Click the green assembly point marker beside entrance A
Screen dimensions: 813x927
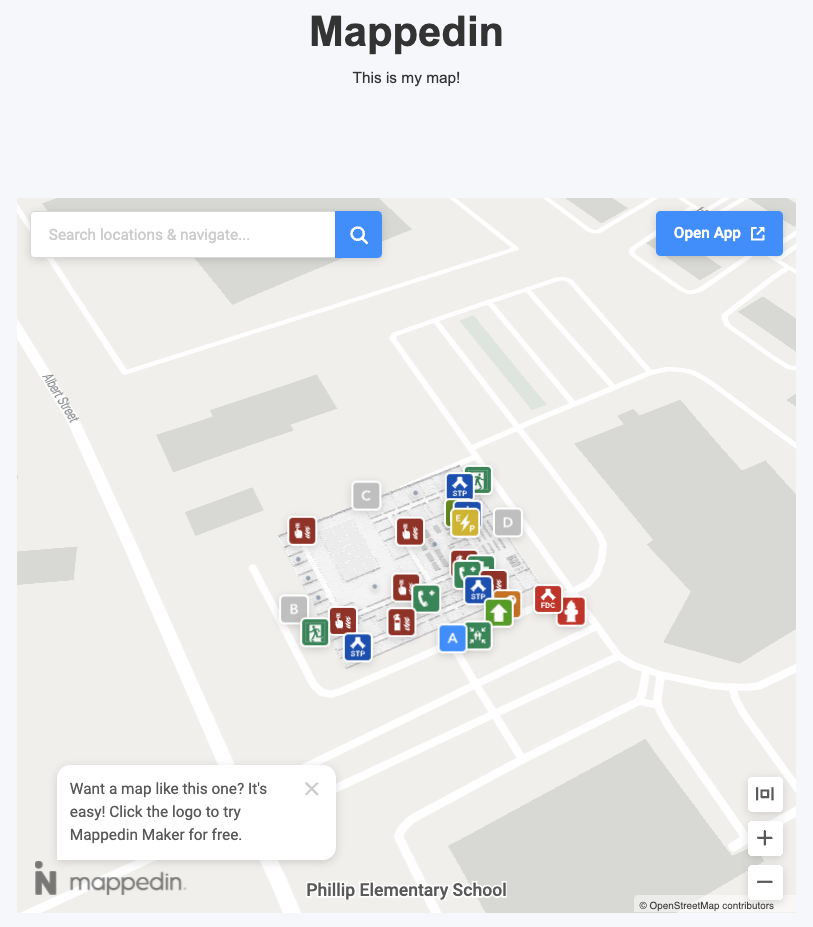pos(478,637)
